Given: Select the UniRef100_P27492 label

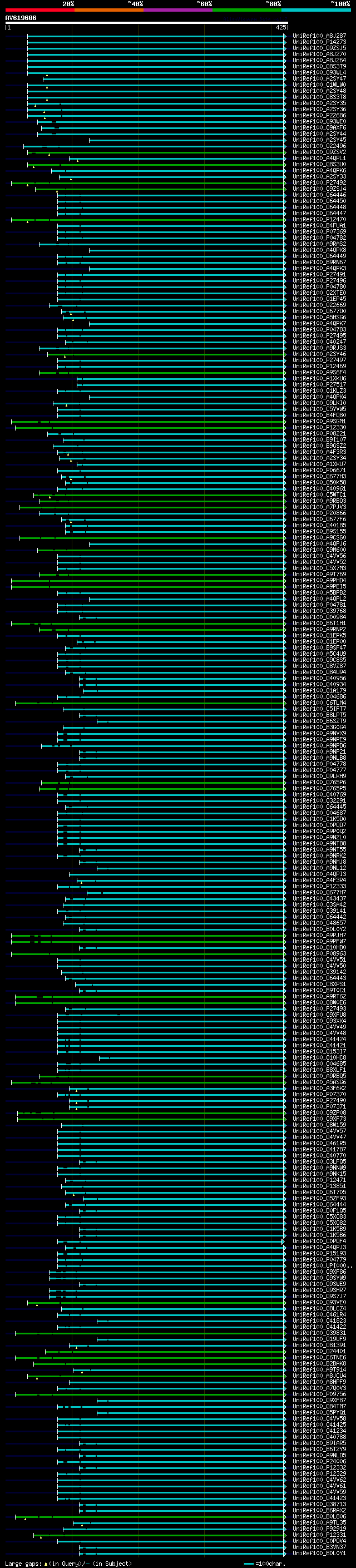Looking at the screenshot, I should click(x=319, y=182).
